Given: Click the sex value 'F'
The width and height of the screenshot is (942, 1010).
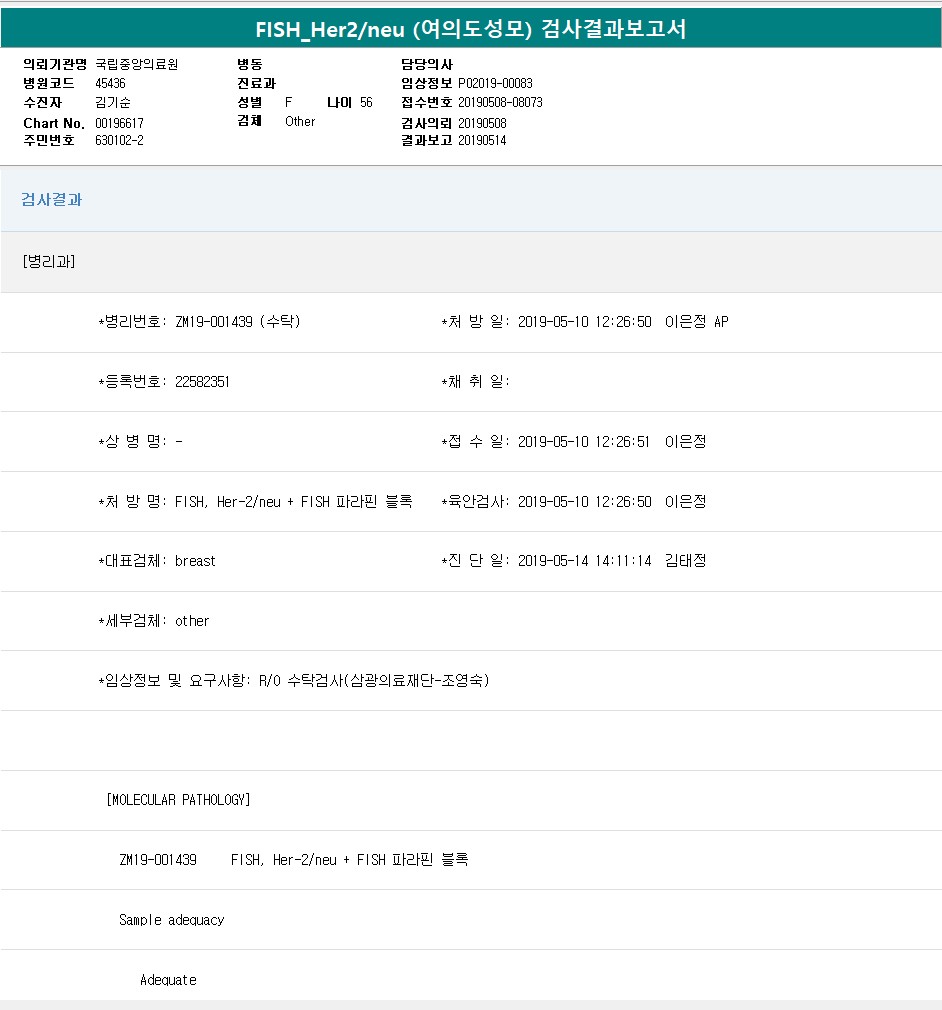Looking at the screenshot, I should point(289,102).
